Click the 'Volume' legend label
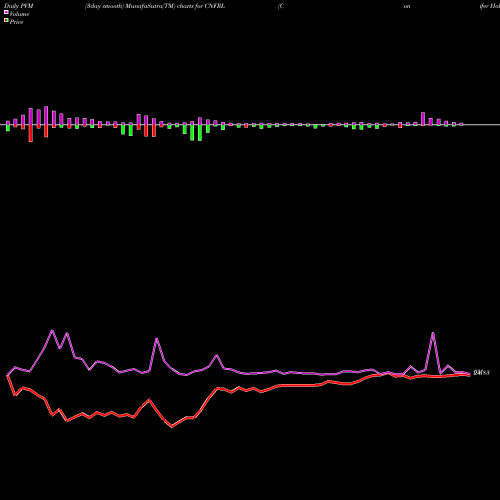The width and height of the screenshot is (500, 500). point(19,14)
